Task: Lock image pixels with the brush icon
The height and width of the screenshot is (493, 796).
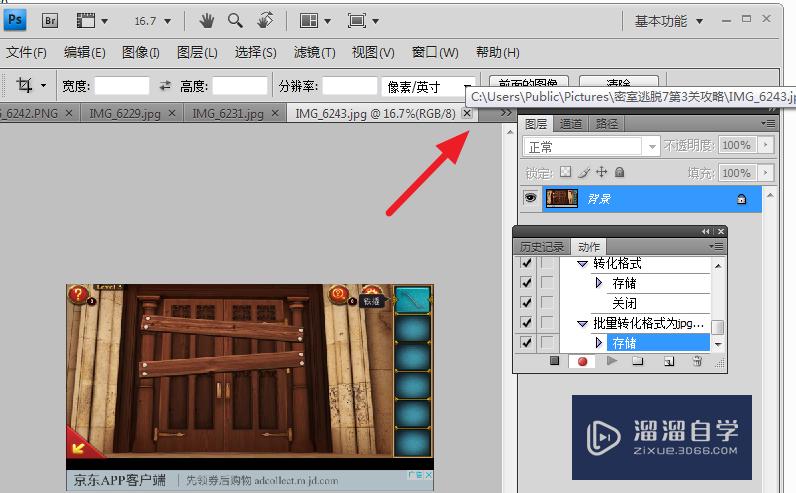Action: (584, 173)
